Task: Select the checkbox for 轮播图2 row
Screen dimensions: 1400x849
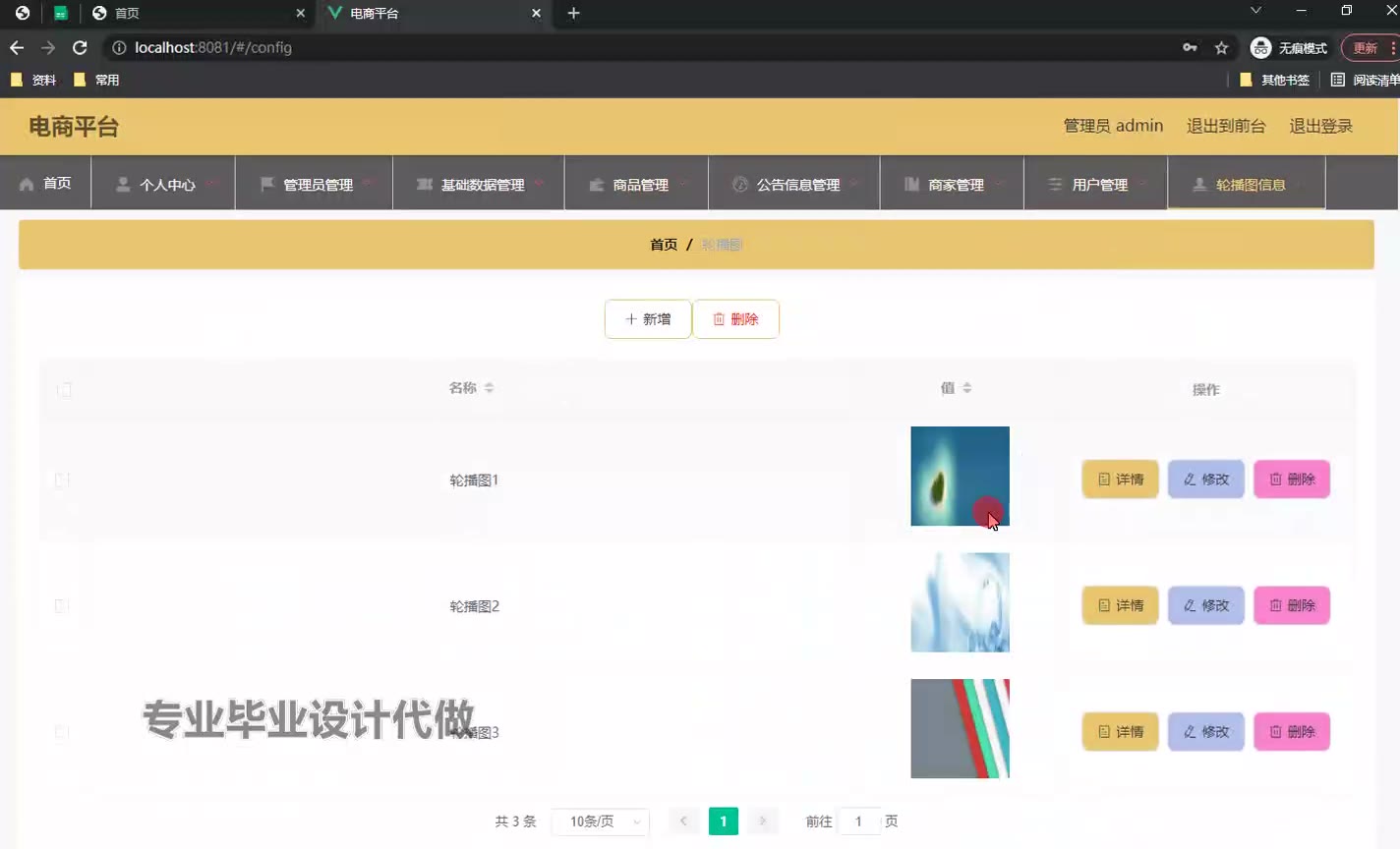Action: [61, 605]
